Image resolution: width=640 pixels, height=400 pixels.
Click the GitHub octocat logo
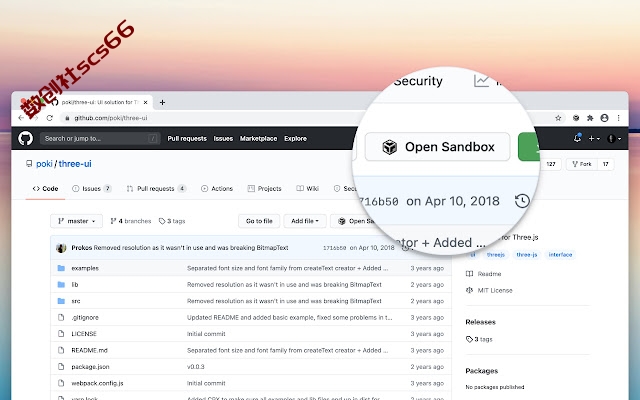click(x=25, y=138)
